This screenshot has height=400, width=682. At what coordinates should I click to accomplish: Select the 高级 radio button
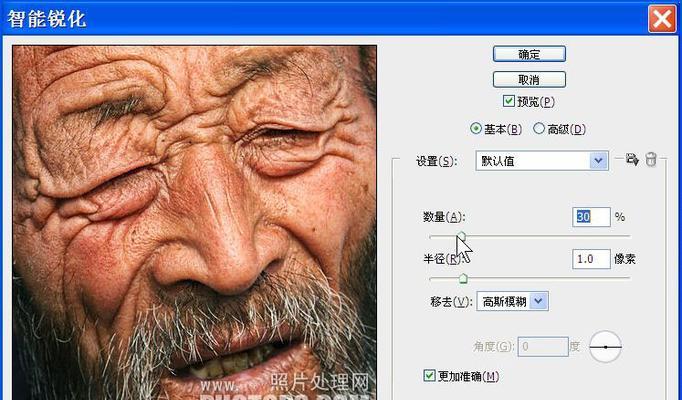tap(539, 129)
